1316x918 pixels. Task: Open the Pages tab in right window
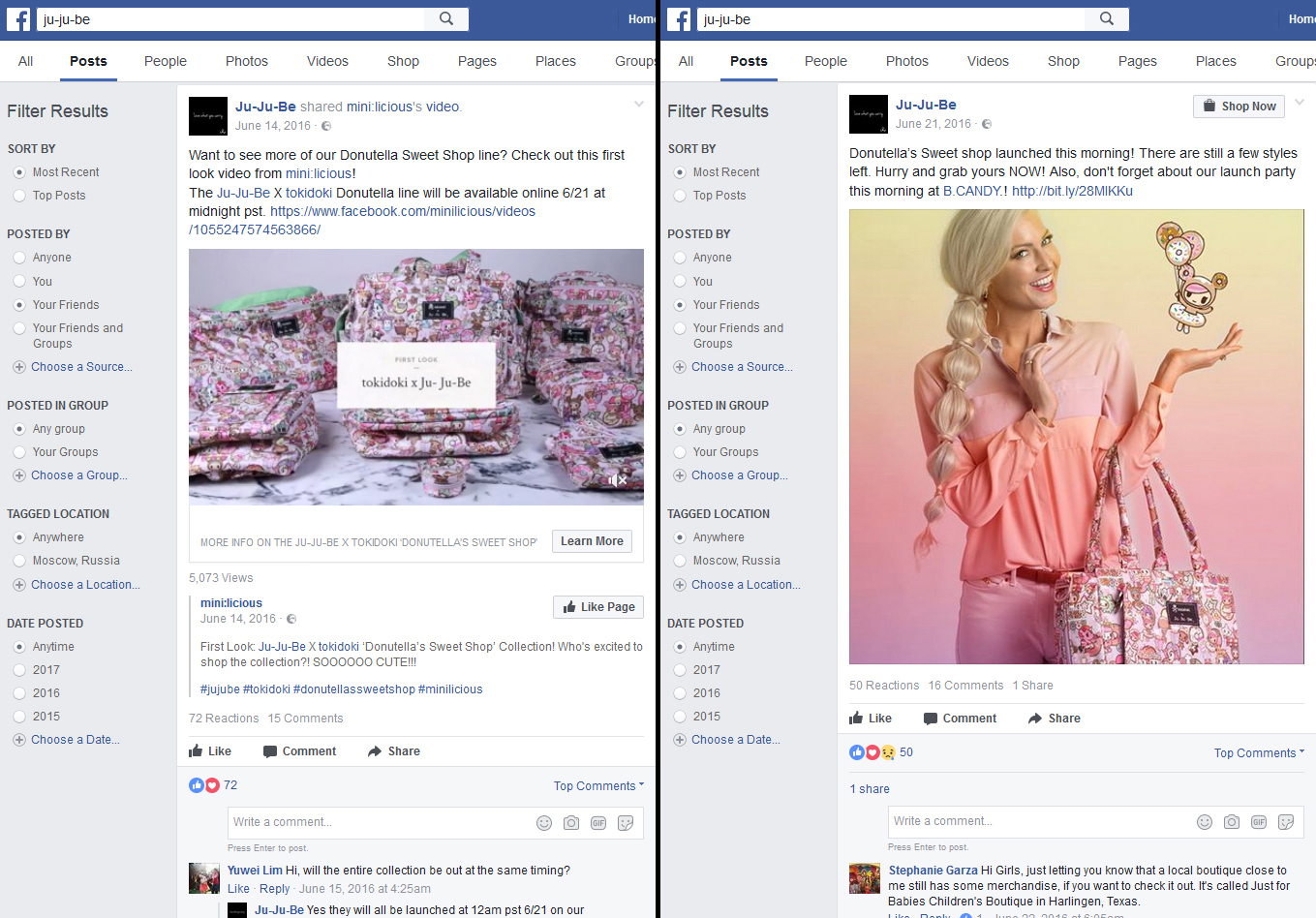1138,61
